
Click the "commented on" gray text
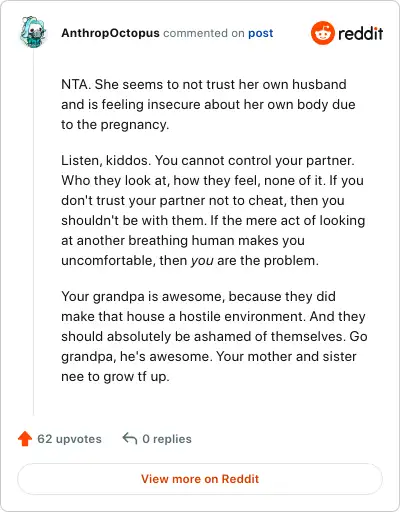tap(204, 33)
